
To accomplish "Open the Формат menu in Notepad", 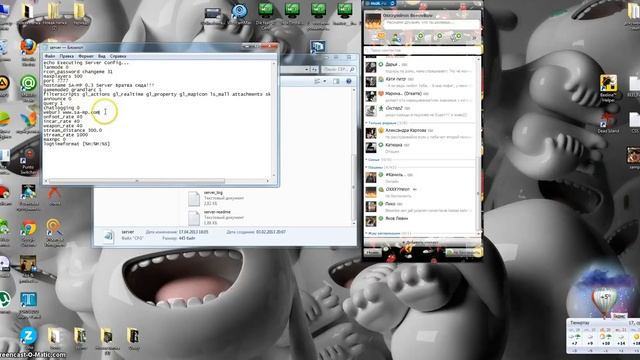I will click(x=86, y=56).
